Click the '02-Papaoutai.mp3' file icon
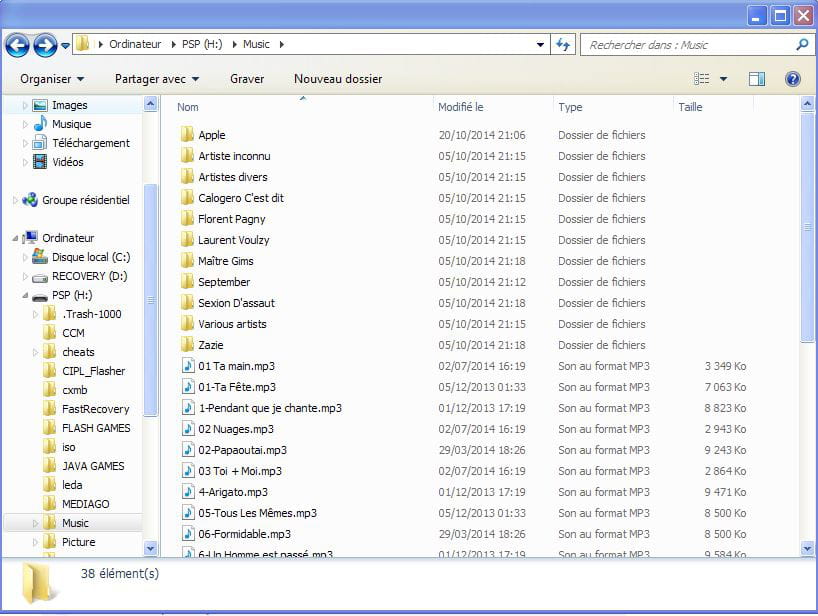The height and width of the screenshot is (616, 818). (188, 450)
